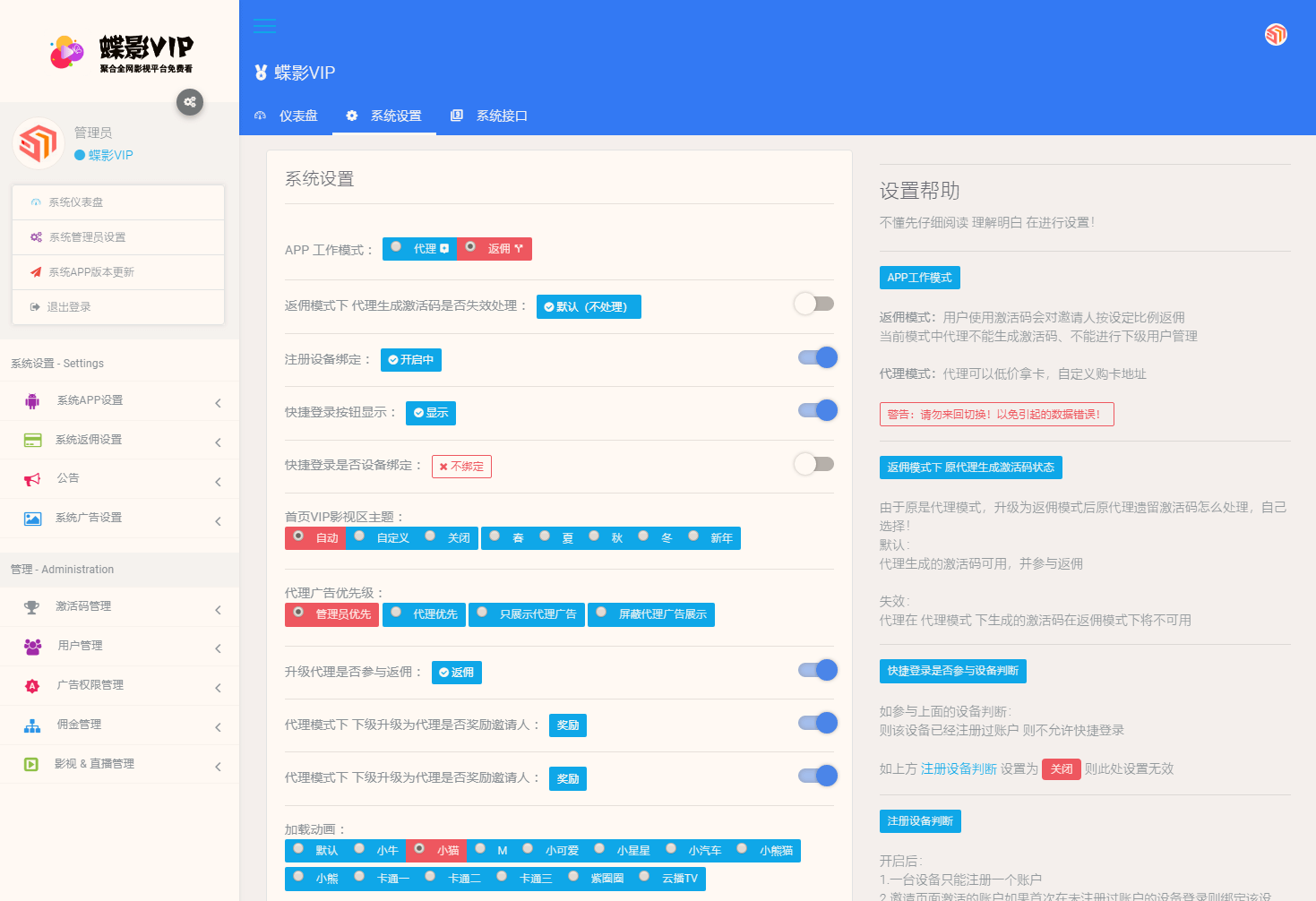The height and width of the screenshot is (901, 1316).
Task: Click the trophy icon for 激活码管理
Action: tap(32, 607)
